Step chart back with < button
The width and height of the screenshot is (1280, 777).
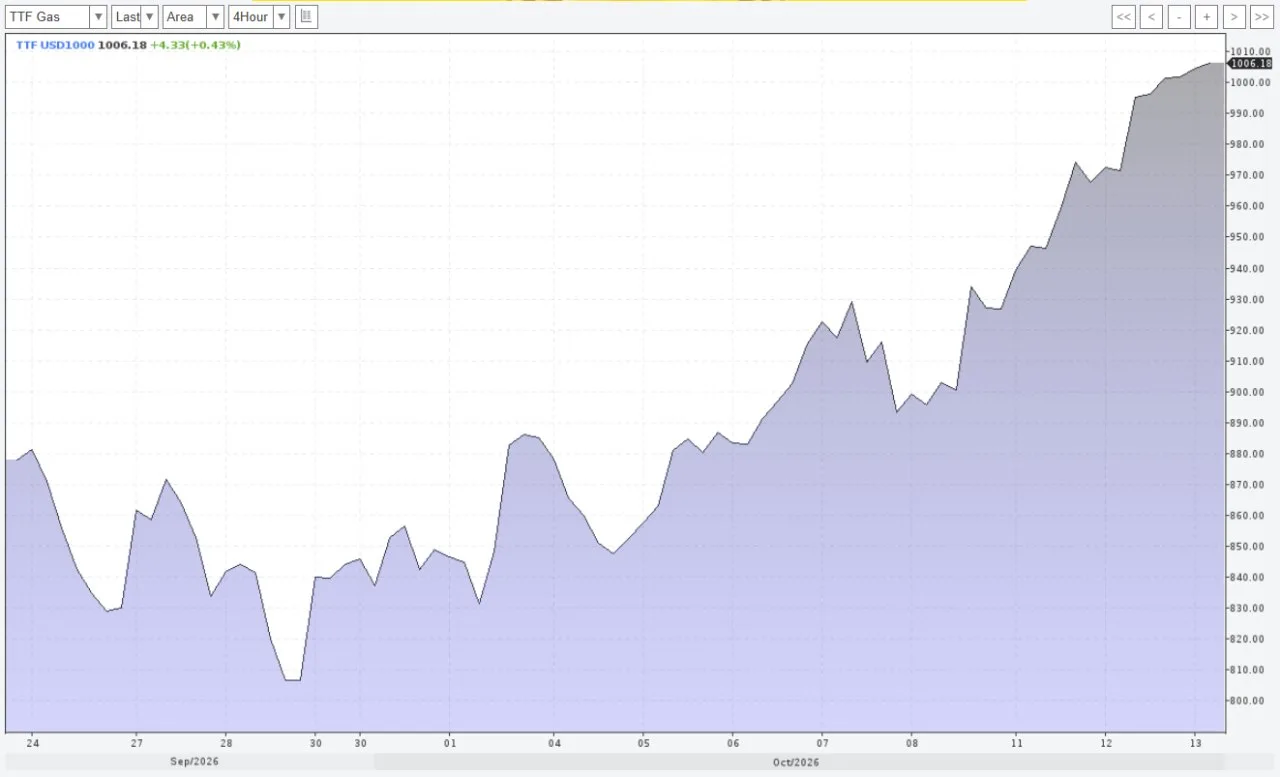[1151, 17]
